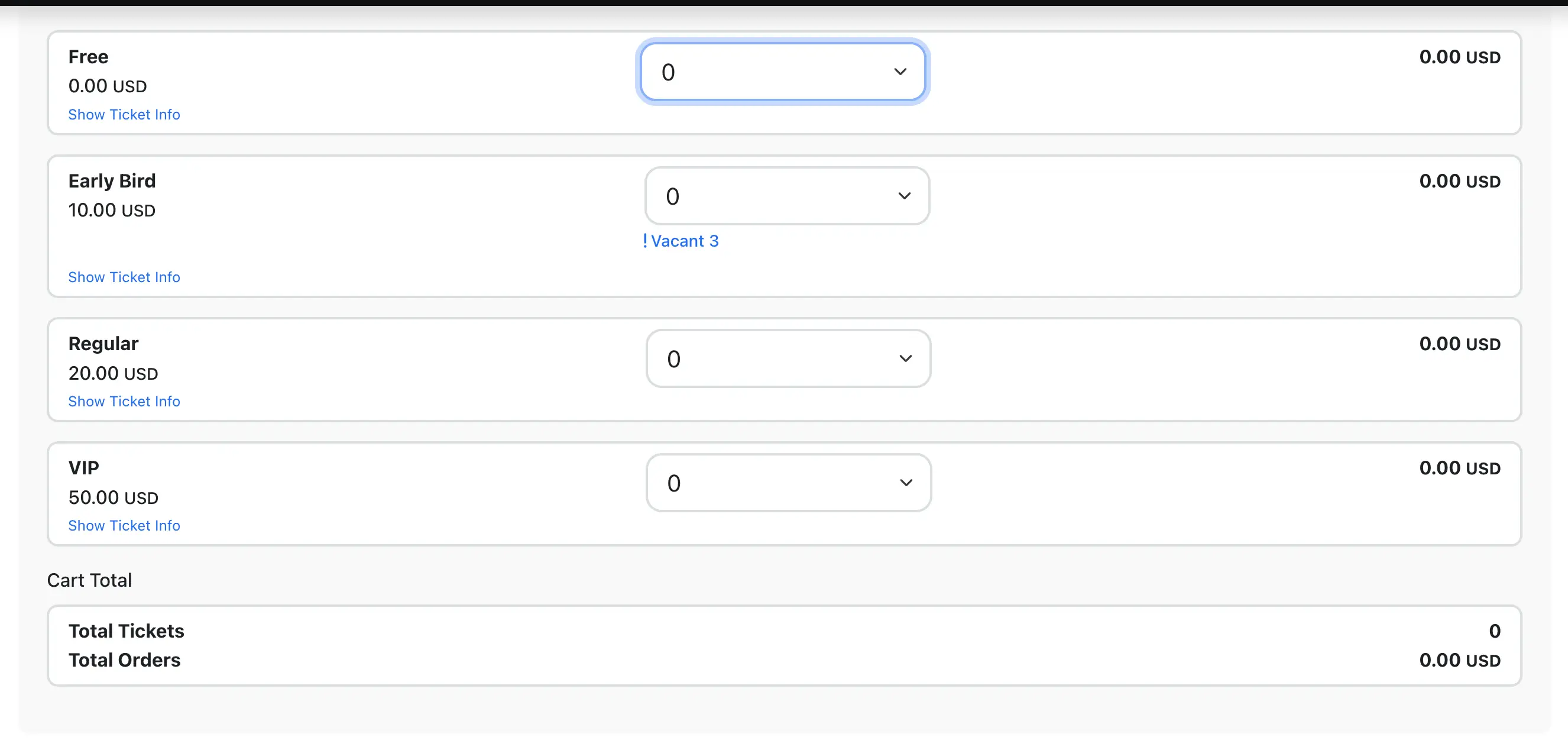Open the Free ticket quantity dropdown
The width and height of the screenshot is (1568, 750).
(782, 72)
